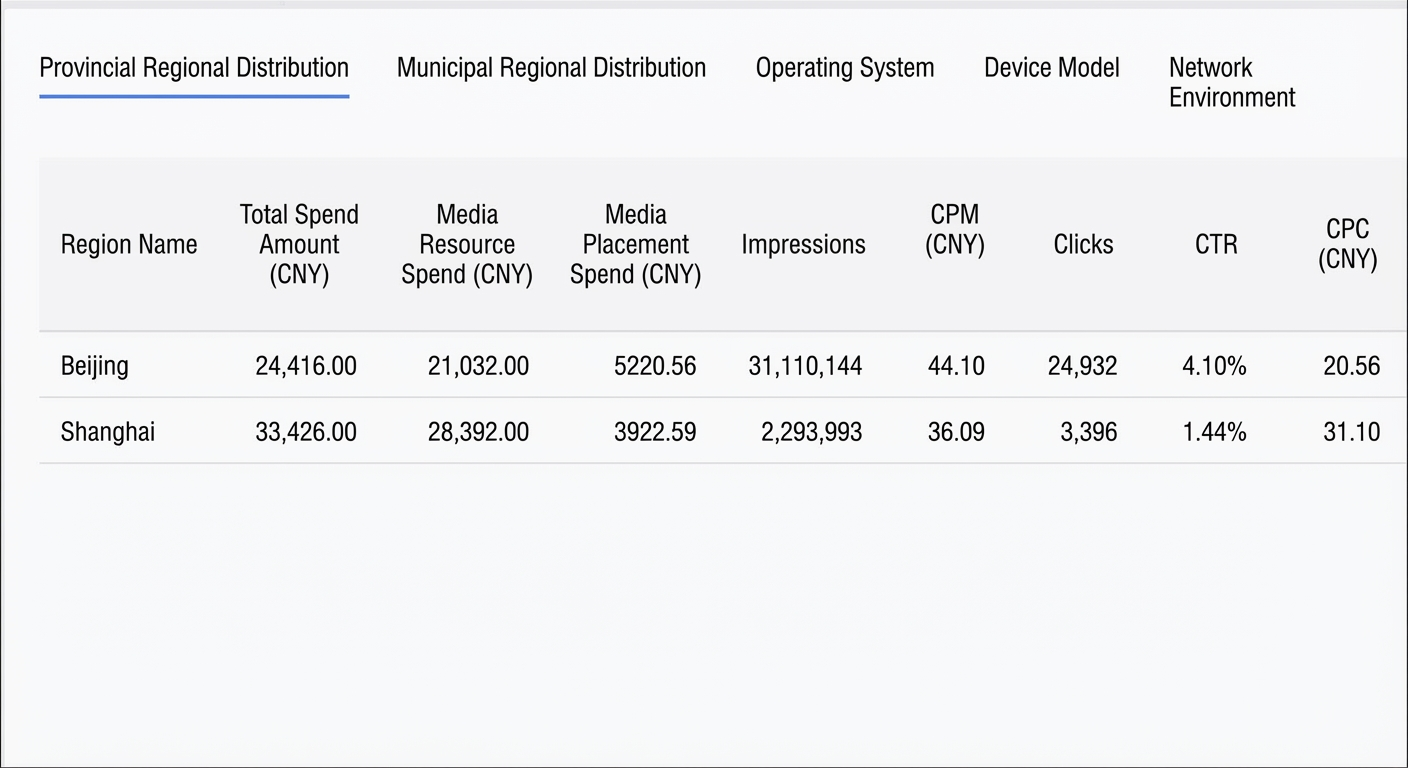The width and height of the screenshot is (1408, 768).
Task: Click Media Placement Spend column header
Action: (x=636, y=244)
